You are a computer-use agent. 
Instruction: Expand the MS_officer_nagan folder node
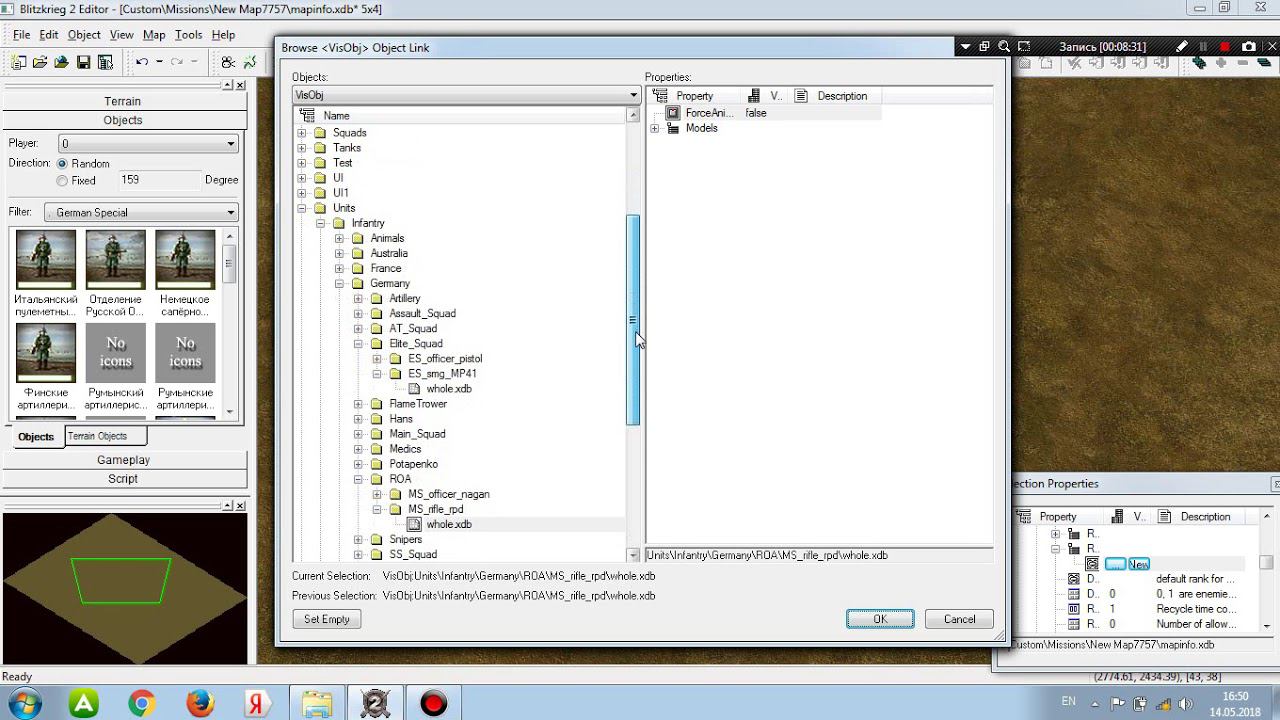(x=377, y=494)
